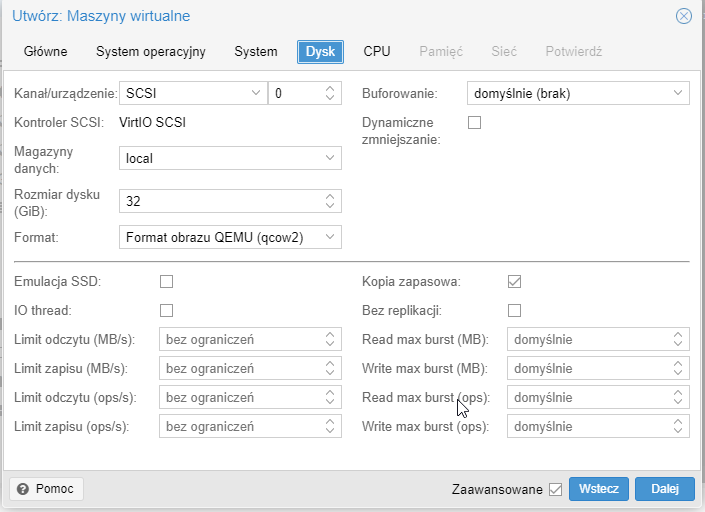Click the Dalej next button

click(664, 489)
